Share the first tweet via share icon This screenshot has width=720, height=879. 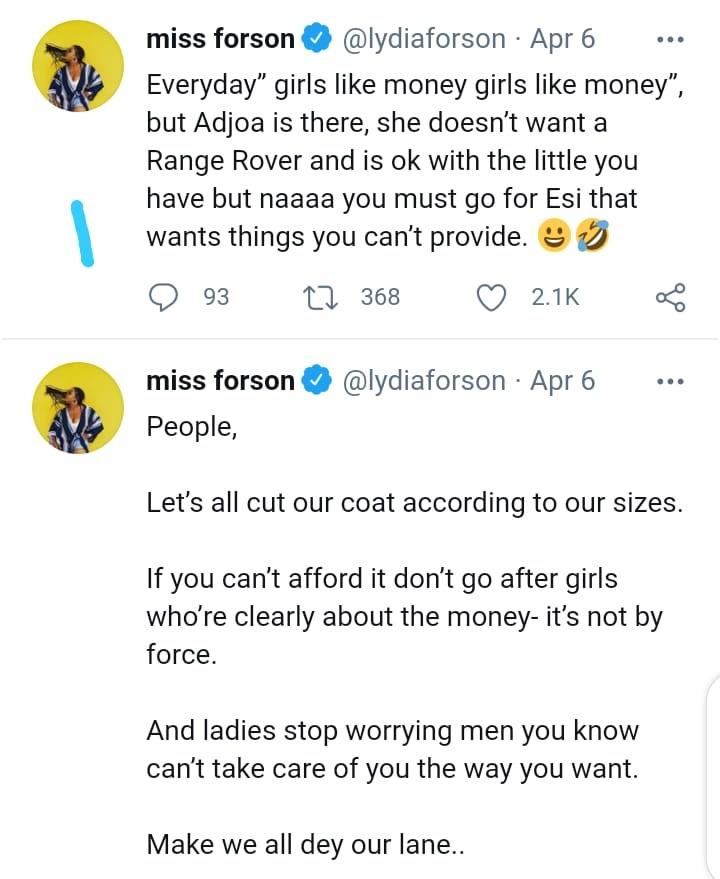[669, 297]
